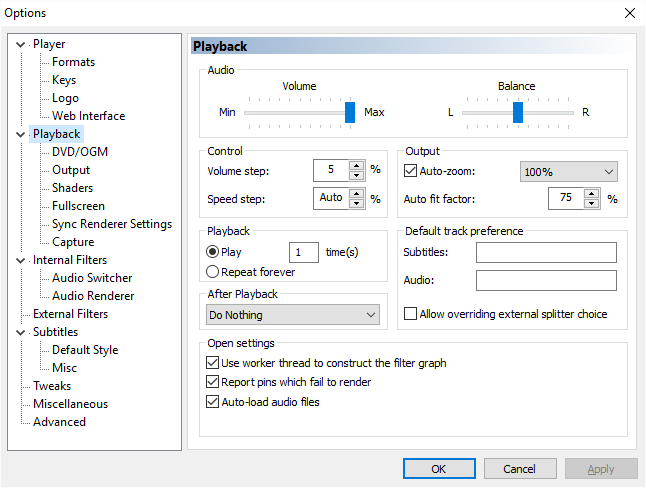Collapse the Player tree node
646x488 pixels.
point(23,44)
